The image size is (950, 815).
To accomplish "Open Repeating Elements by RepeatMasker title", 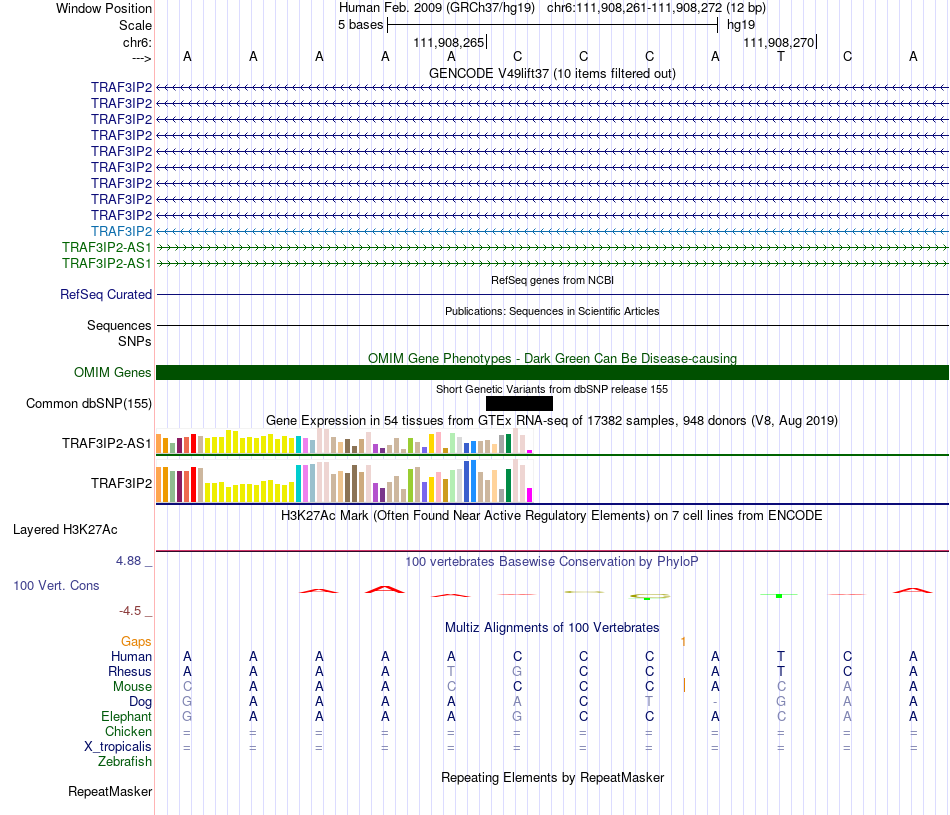I will tap(552, 777).
